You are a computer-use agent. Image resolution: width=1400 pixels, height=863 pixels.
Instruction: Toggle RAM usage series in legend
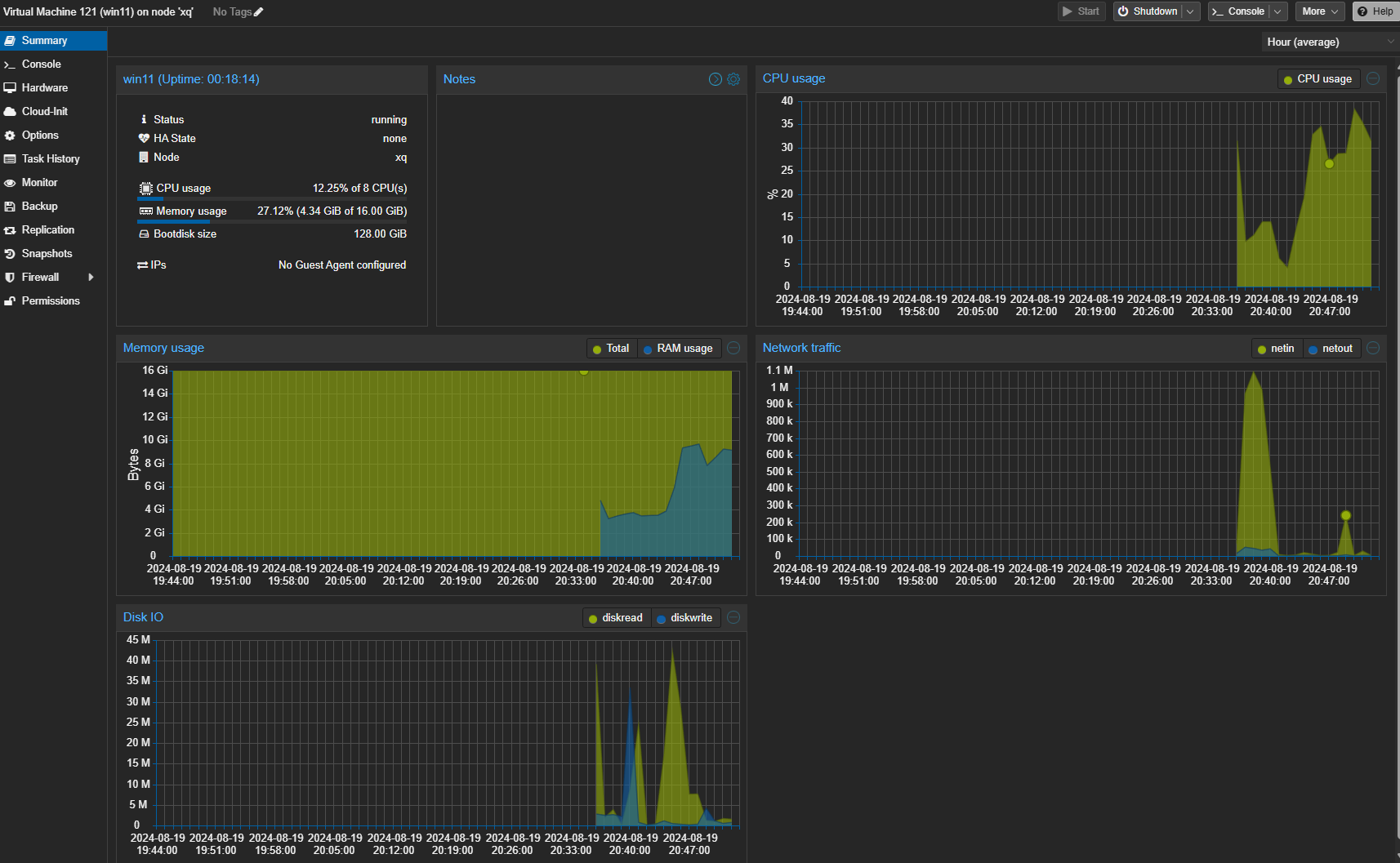point(678,349)
